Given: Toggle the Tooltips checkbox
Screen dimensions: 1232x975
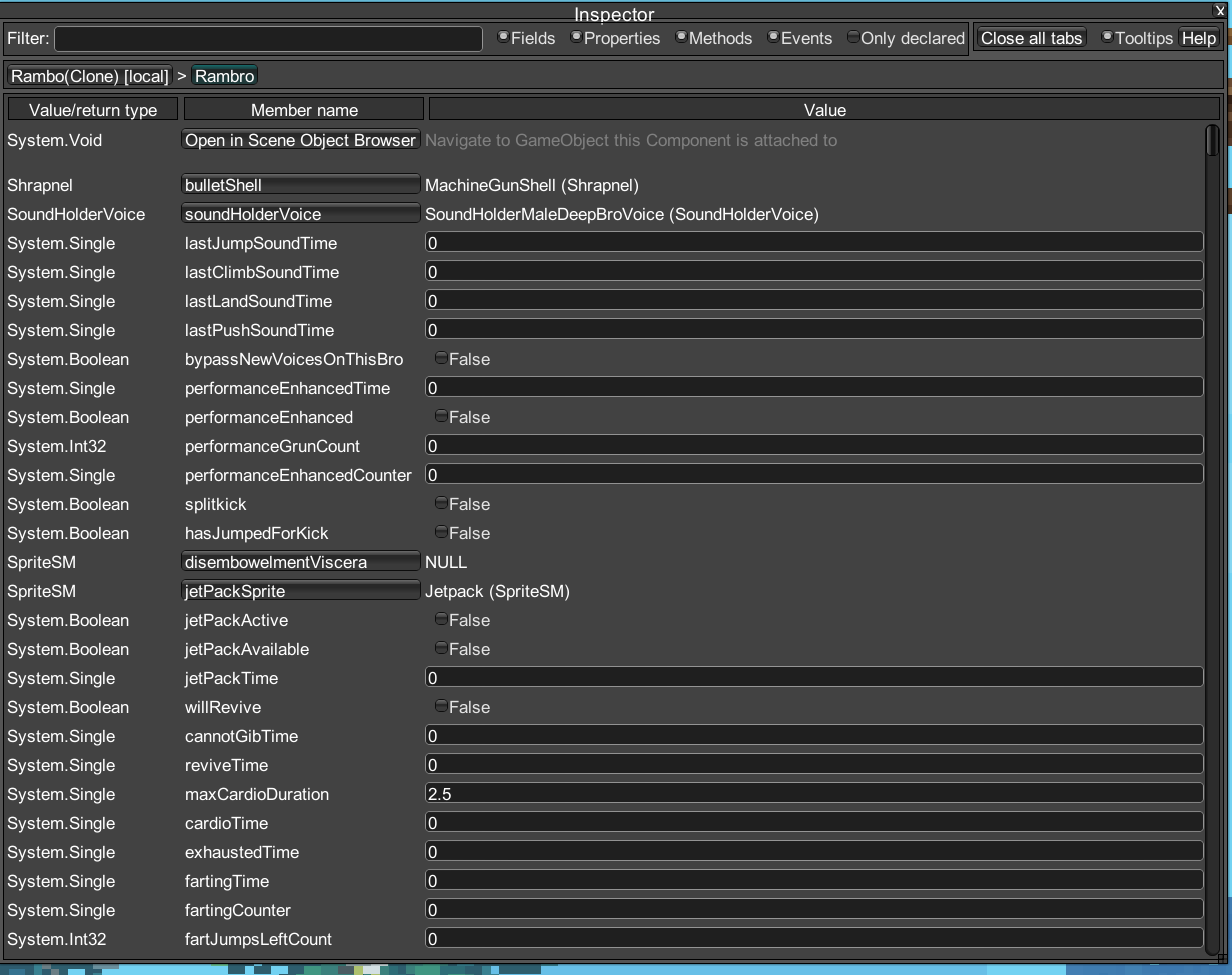Looking at the screenshot, I should [x=1107, y=37].
